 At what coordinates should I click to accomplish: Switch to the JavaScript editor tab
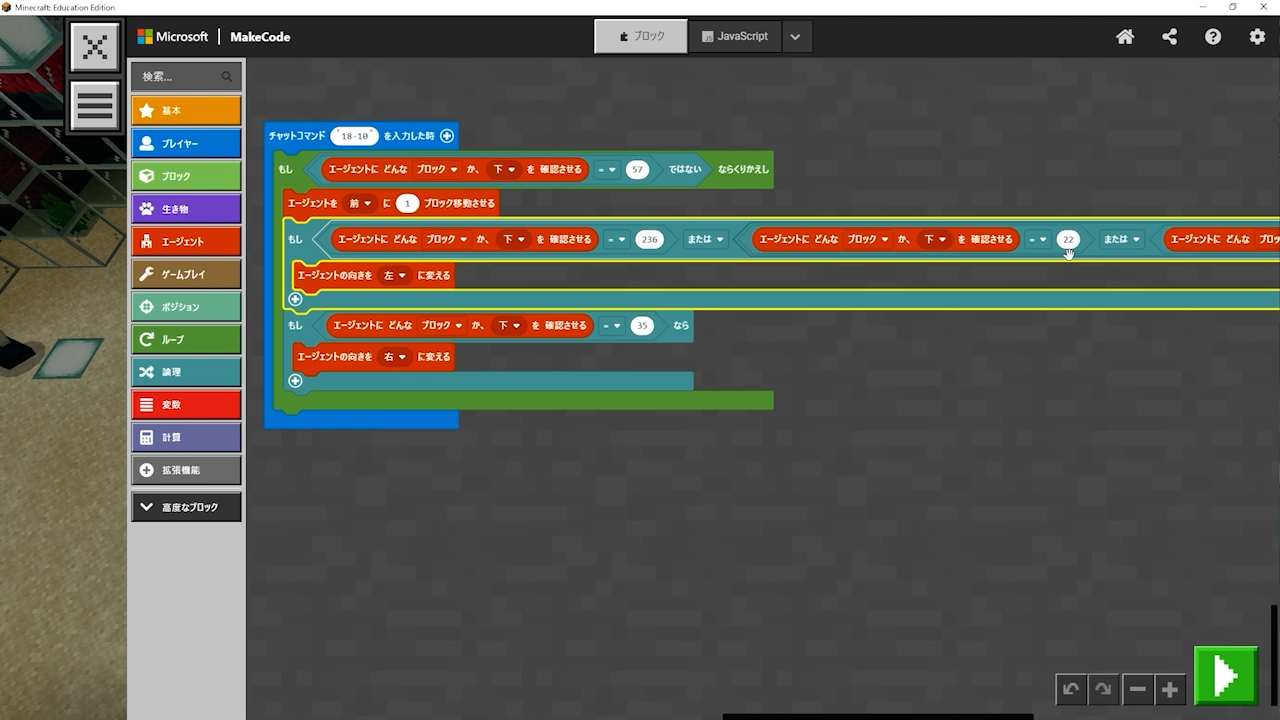point(734,37)
